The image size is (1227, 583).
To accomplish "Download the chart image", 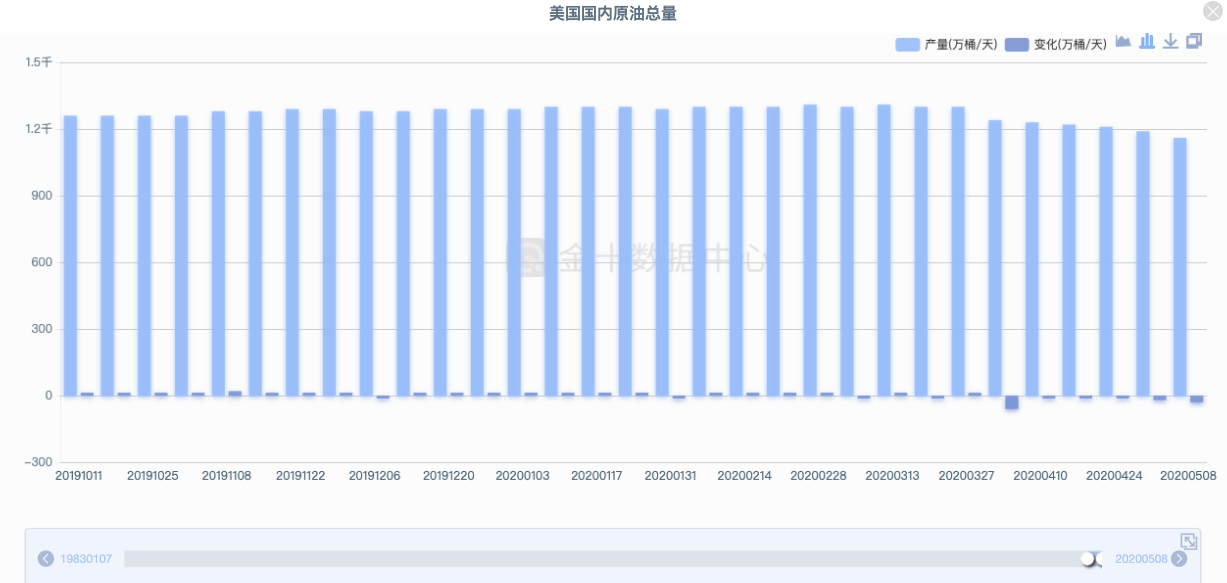I will point(1170,41).
